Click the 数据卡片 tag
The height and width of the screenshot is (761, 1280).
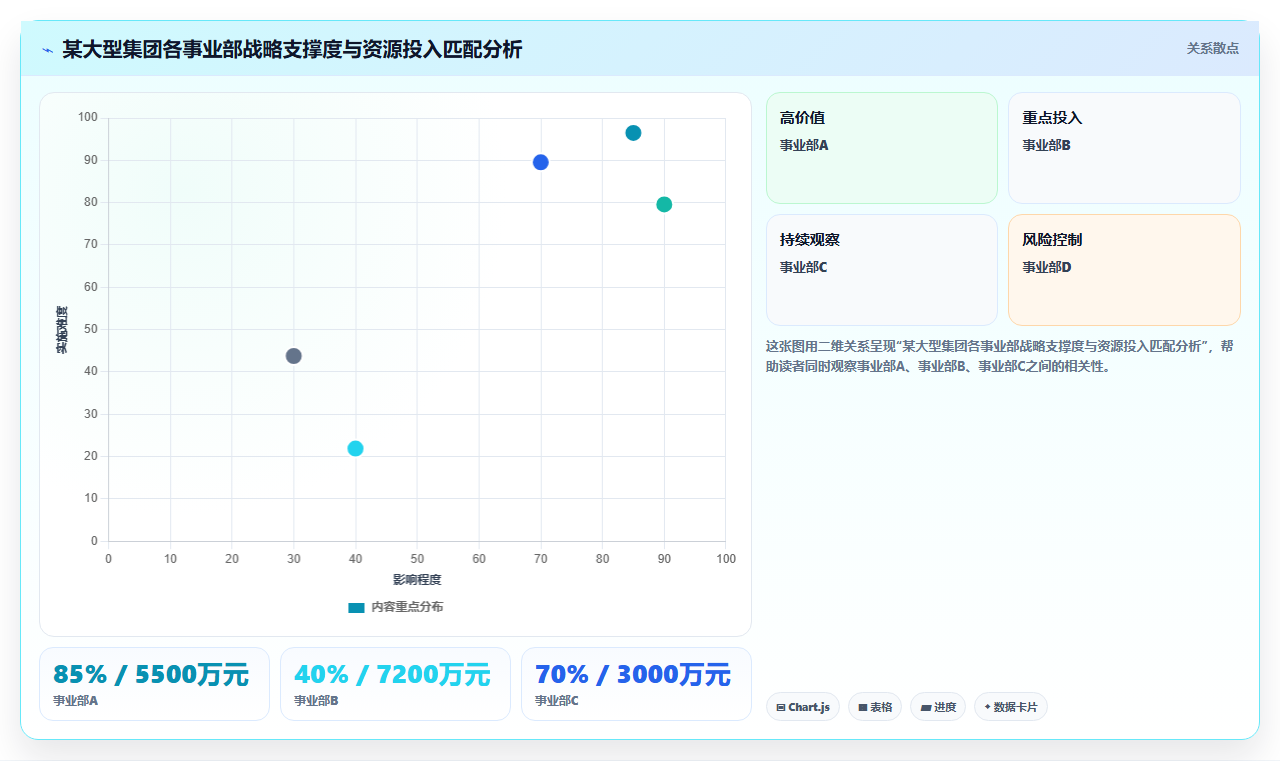tap(1011, 707)
